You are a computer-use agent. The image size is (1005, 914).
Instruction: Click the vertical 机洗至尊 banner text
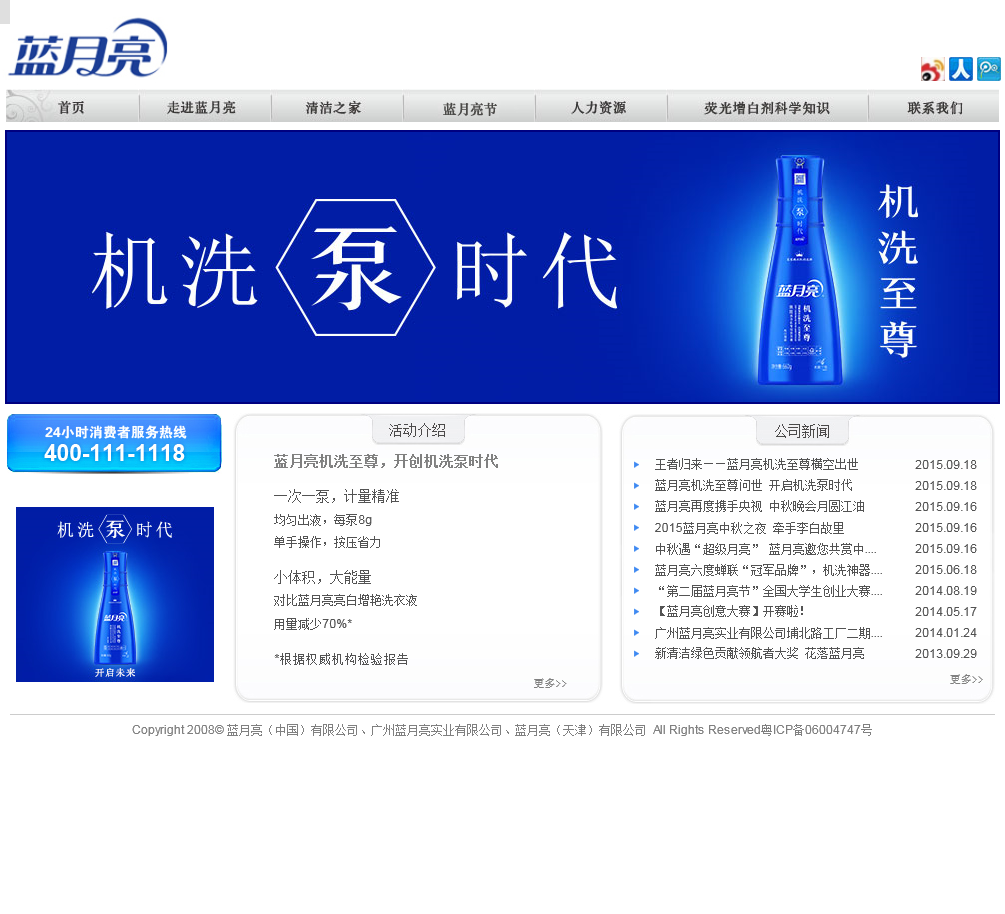898,271
